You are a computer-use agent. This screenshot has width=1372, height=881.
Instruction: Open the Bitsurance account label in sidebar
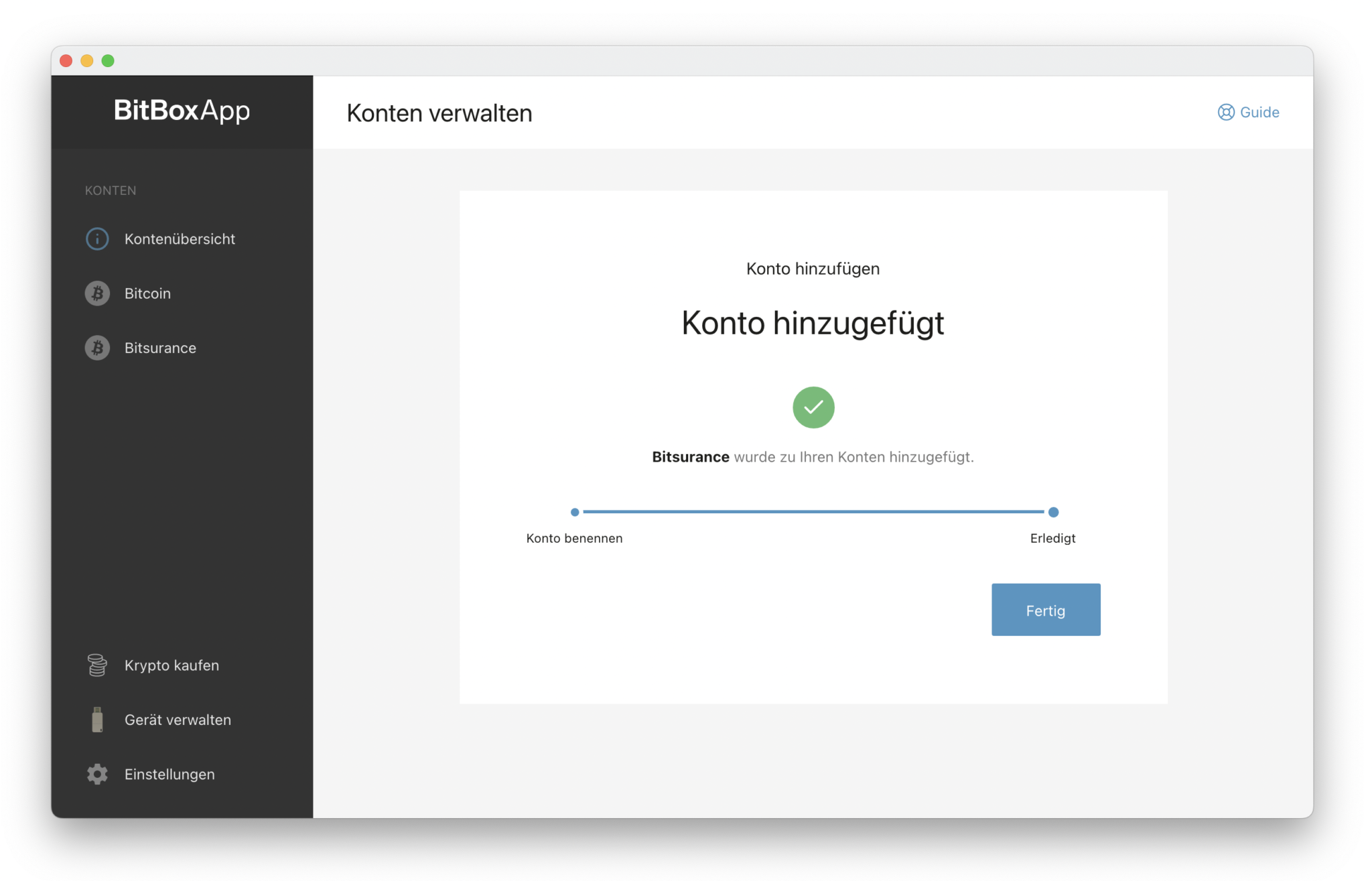click(x=160, y=348)
